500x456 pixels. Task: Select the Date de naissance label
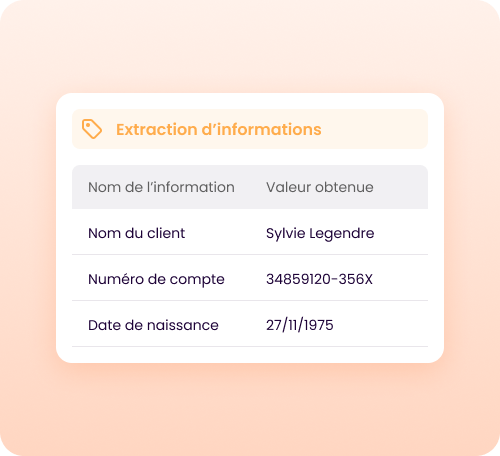point(153,325)
